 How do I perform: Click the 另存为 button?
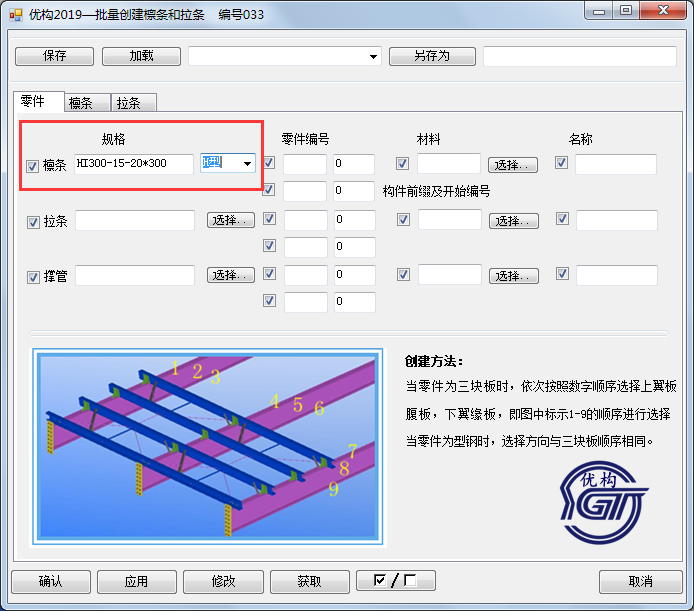[x=432, y=56]
